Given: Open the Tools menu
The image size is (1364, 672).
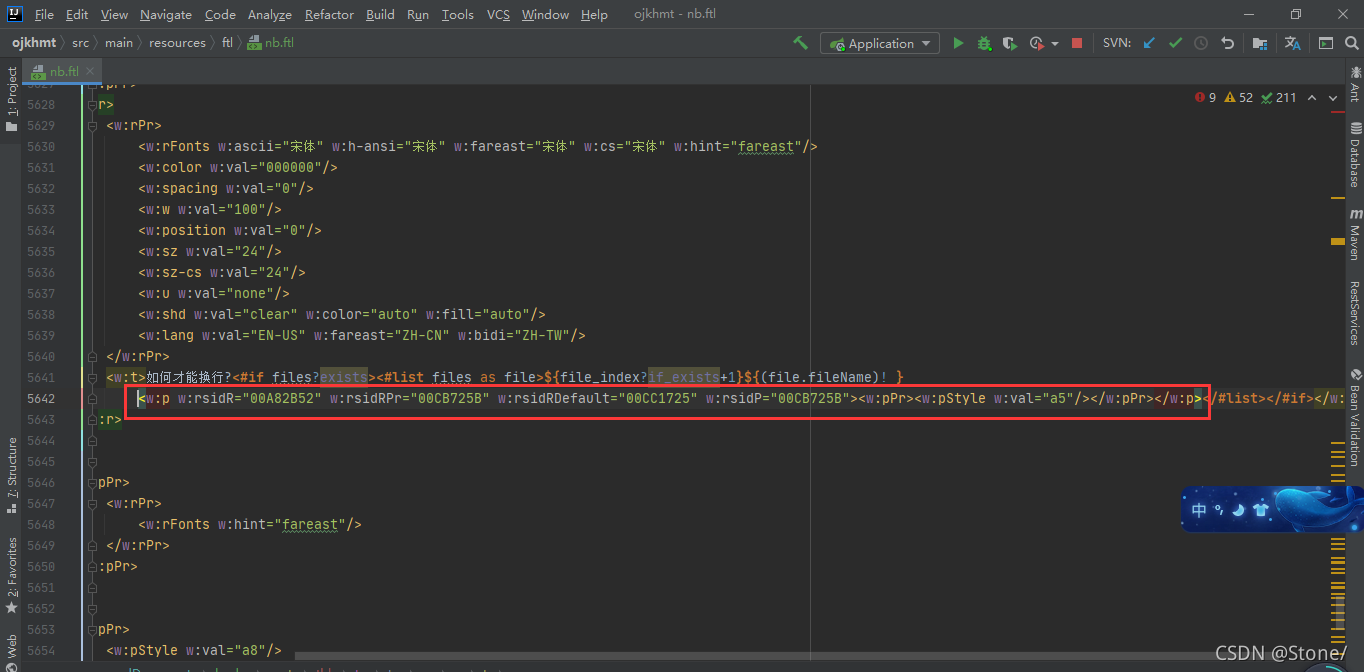Looking at the screenshot, I should 458,14.
